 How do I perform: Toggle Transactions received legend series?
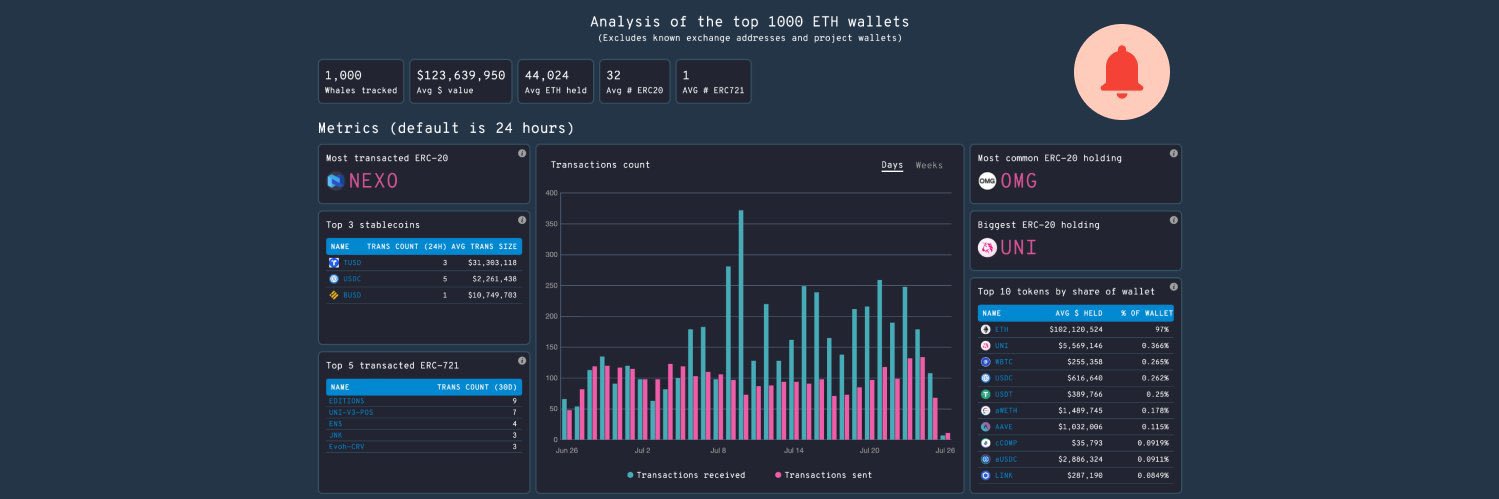(686, 475)
